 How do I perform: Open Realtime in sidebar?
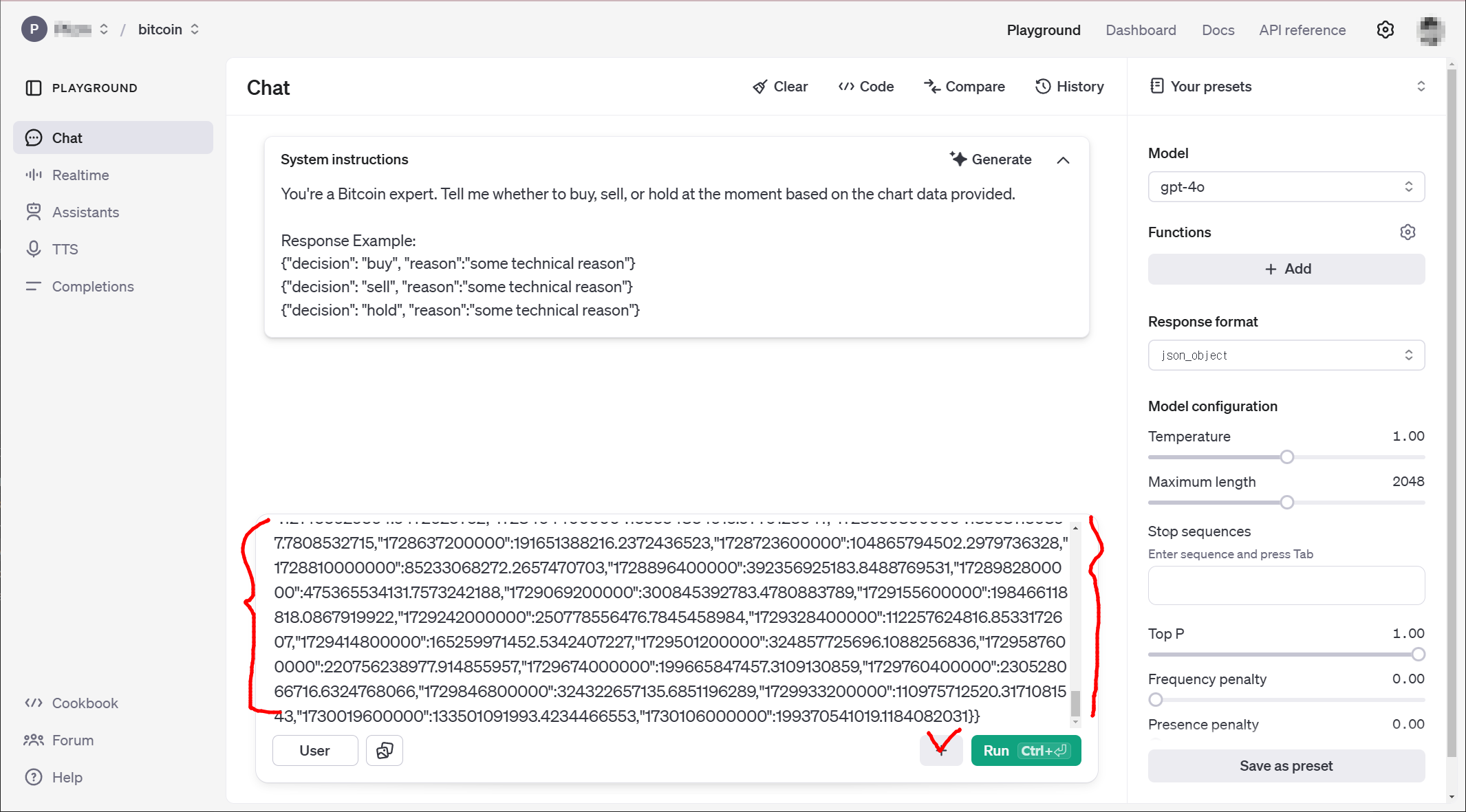(x=80, y=175)
